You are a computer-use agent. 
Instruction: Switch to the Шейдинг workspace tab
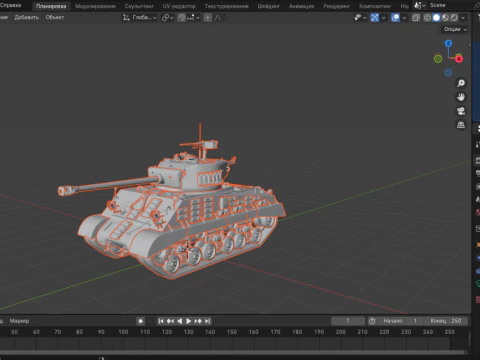pyautogui.click(x=269, y=6)
